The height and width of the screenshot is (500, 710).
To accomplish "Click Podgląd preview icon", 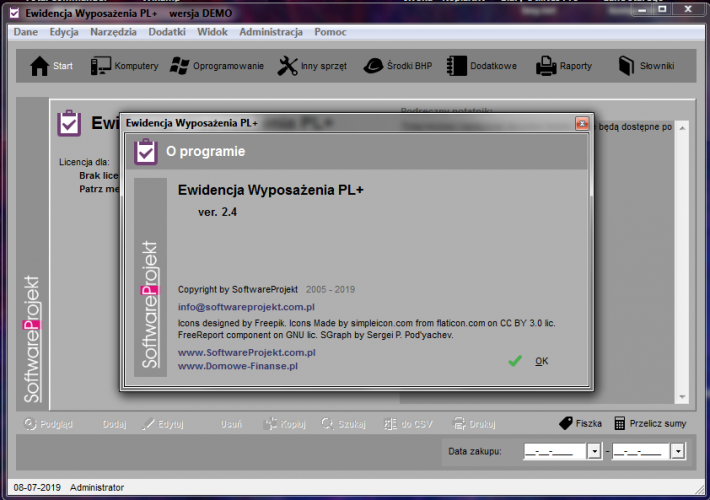I will click(30, 424).
